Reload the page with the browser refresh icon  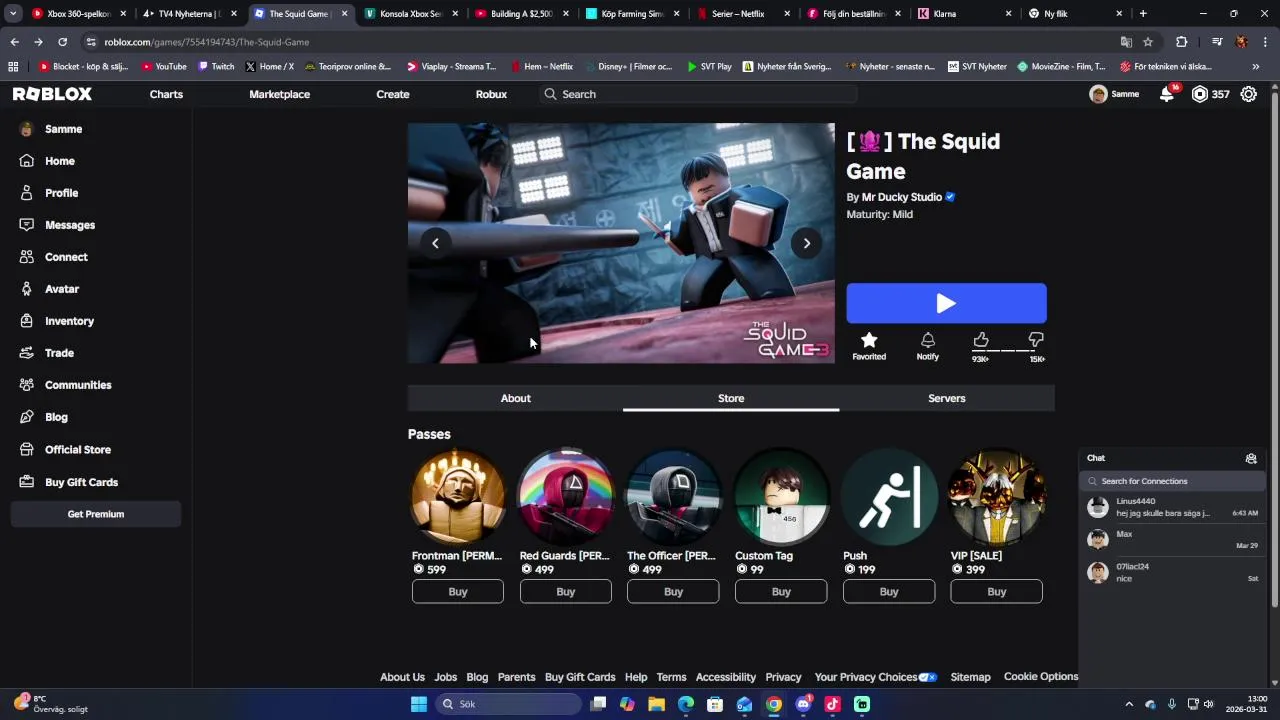coord(62,42)
